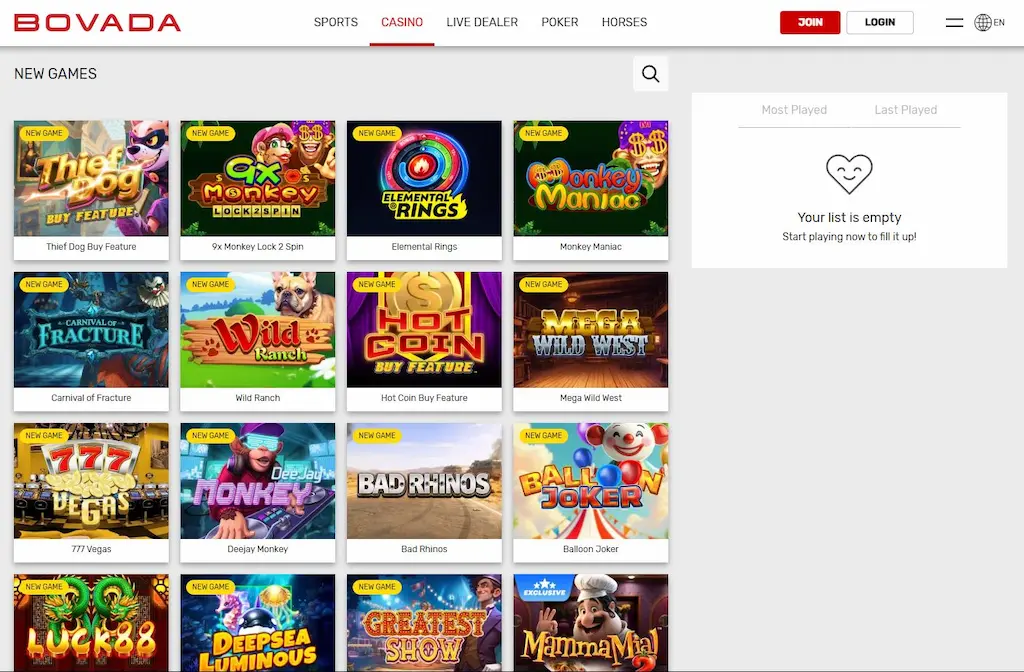Click the '9x Monkey Lock 2 Spin' title text
1024x672 pixels.
click(x=257, y=247)
